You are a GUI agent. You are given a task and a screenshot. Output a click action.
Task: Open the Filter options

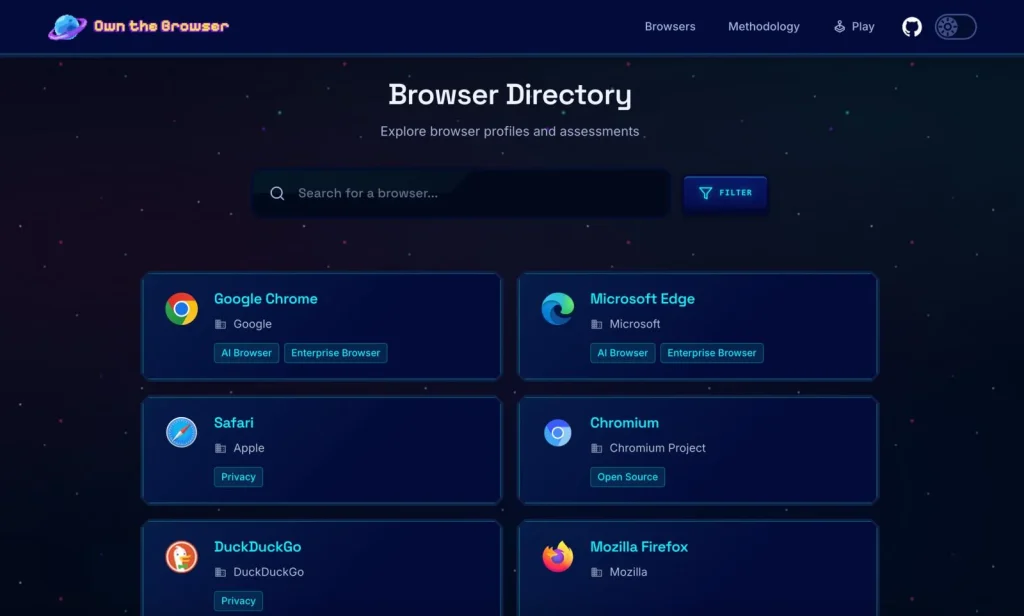725,193
